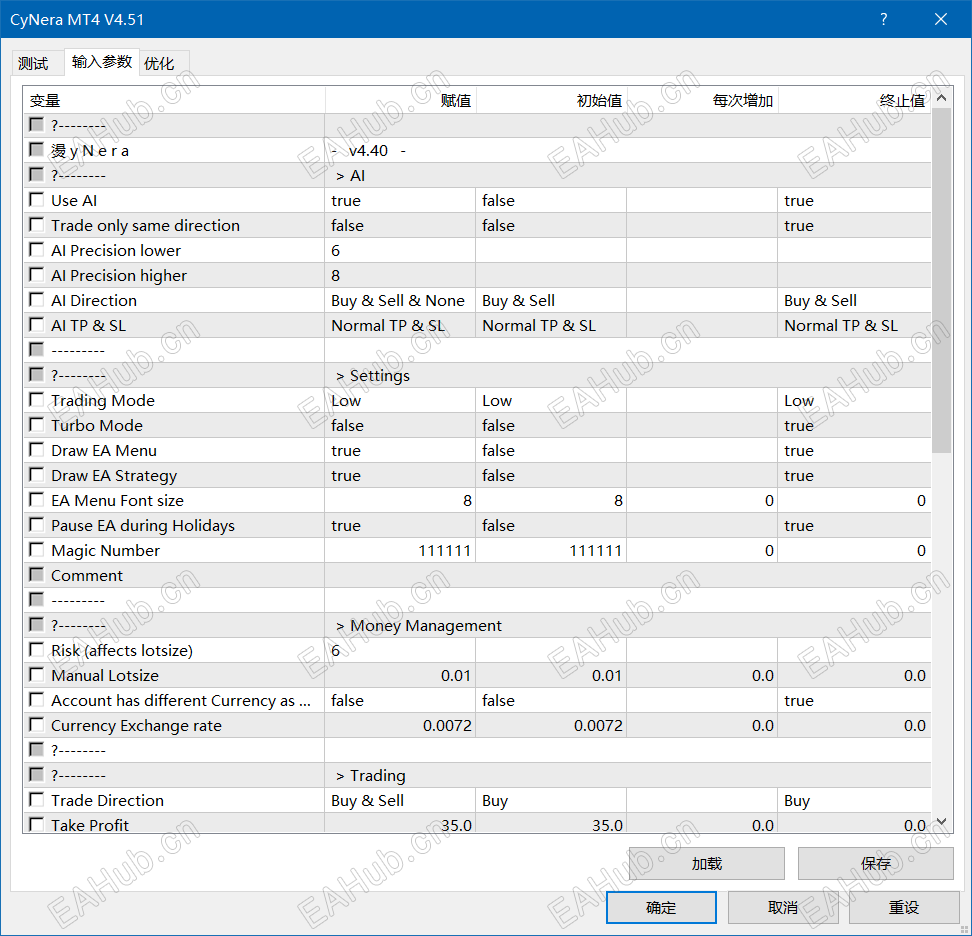
Task: Check the AI Precision lower box
Action: (37, 250)
